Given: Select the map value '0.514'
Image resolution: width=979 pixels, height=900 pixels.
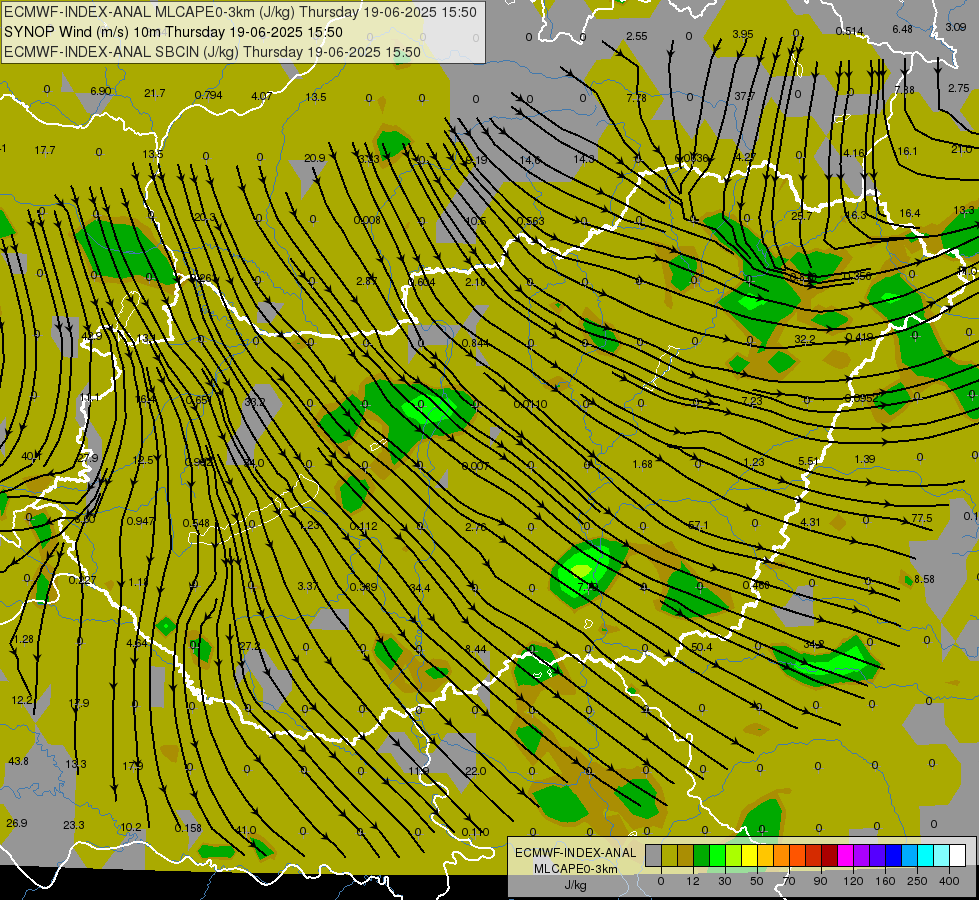Looking at the screenshot, I should point(850,31).
